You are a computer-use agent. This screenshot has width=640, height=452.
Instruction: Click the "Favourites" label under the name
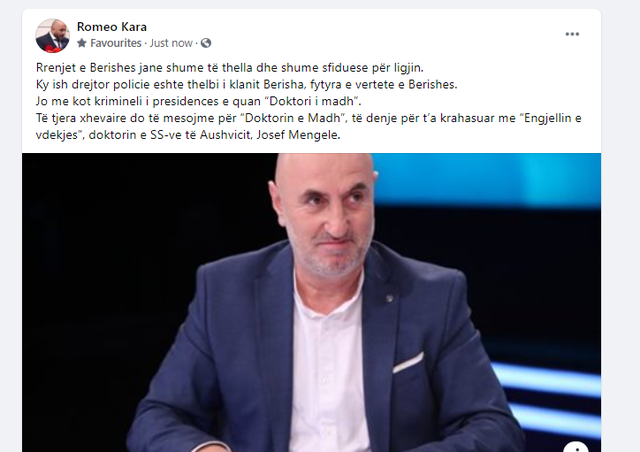pyautogui.click(x=116, y=43)
